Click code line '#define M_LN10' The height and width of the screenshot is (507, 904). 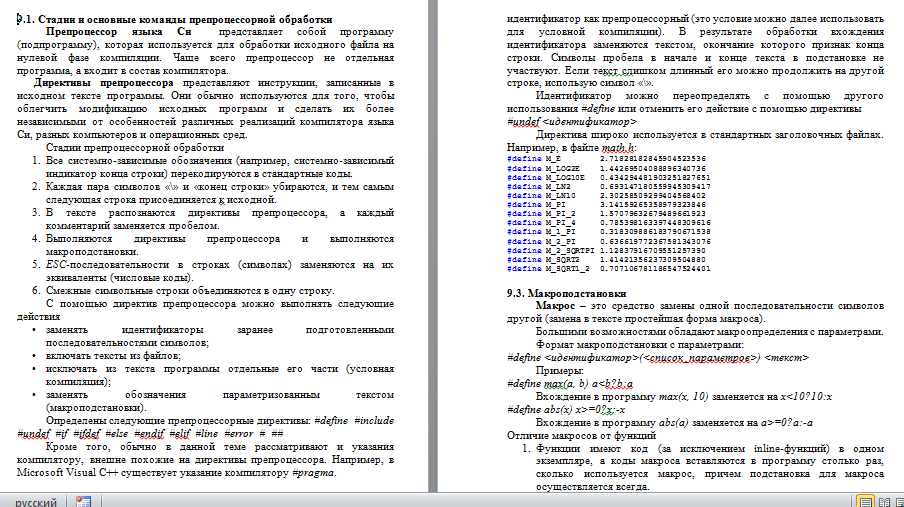click(606, 196)
